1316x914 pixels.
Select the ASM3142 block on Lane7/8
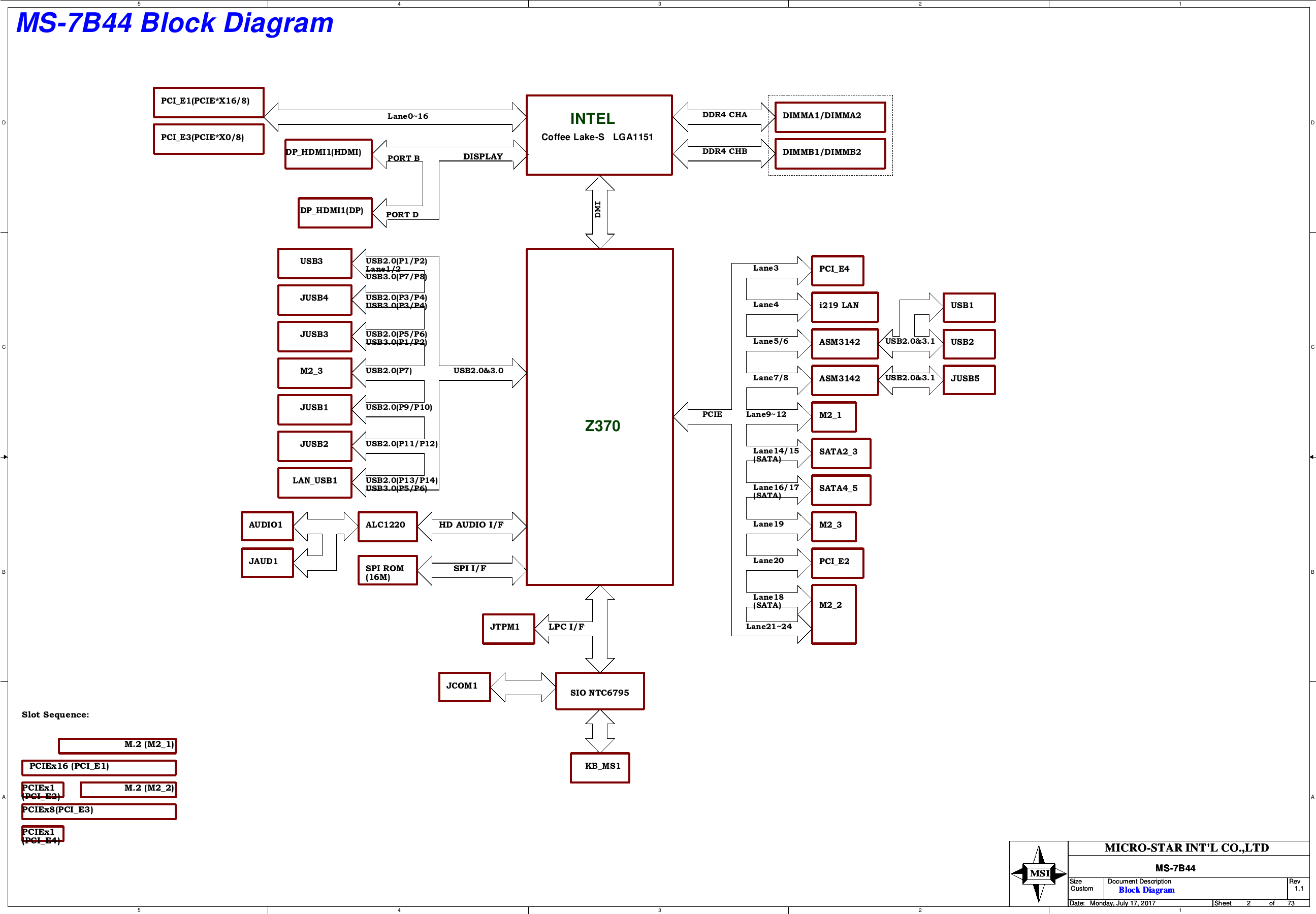(x=845, y=381)
